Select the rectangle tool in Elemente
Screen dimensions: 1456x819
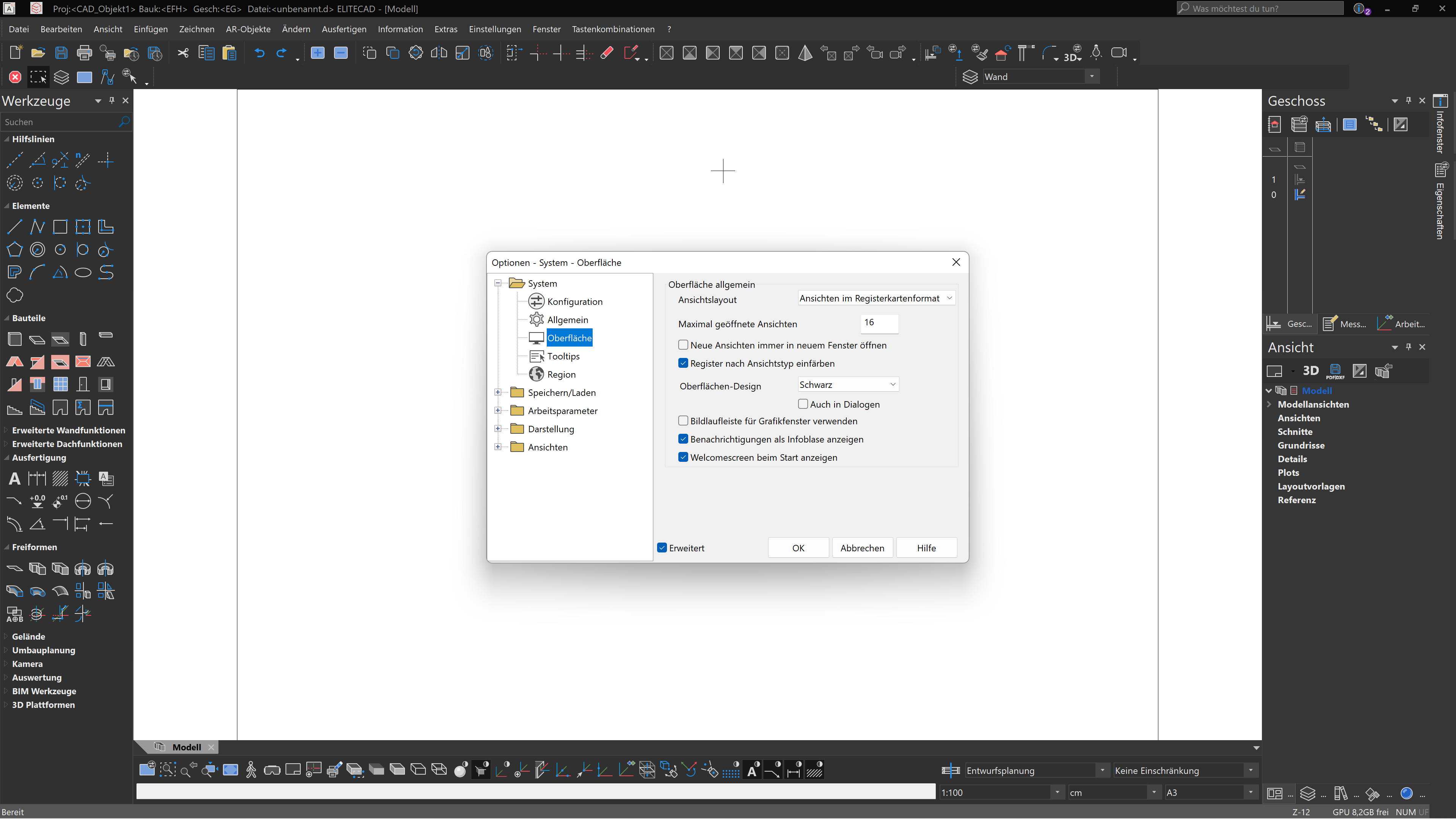coord(60,227)
